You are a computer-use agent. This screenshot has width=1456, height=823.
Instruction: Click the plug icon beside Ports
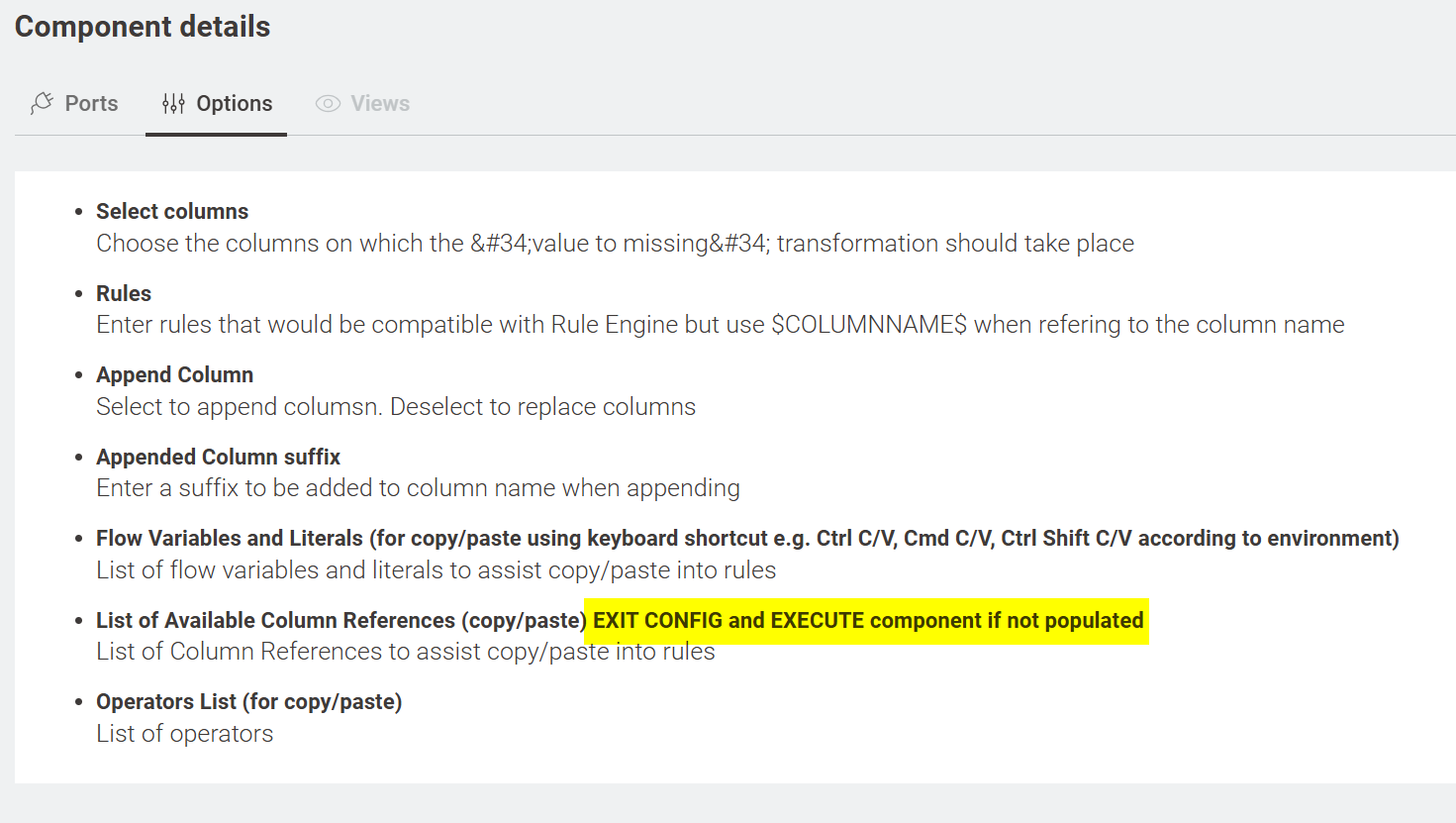click(42, 103)
